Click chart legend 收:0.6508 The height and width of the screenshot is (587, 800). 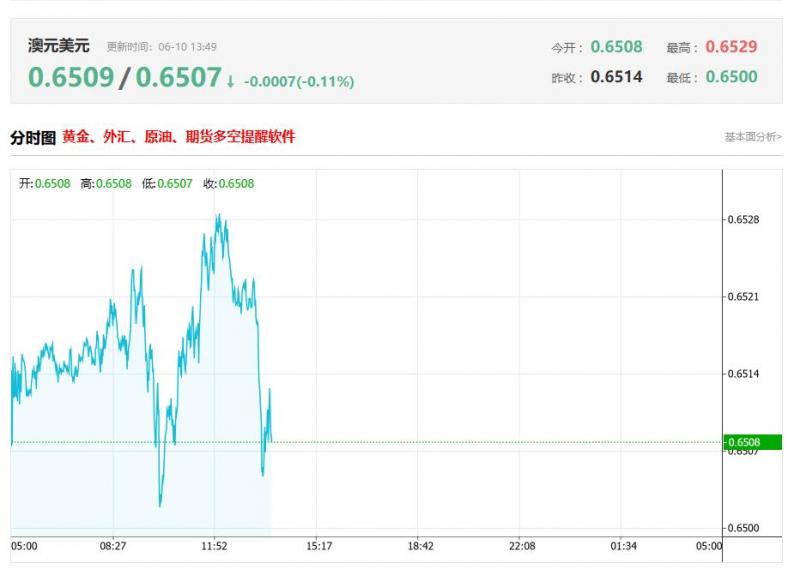tap(228, 184)
